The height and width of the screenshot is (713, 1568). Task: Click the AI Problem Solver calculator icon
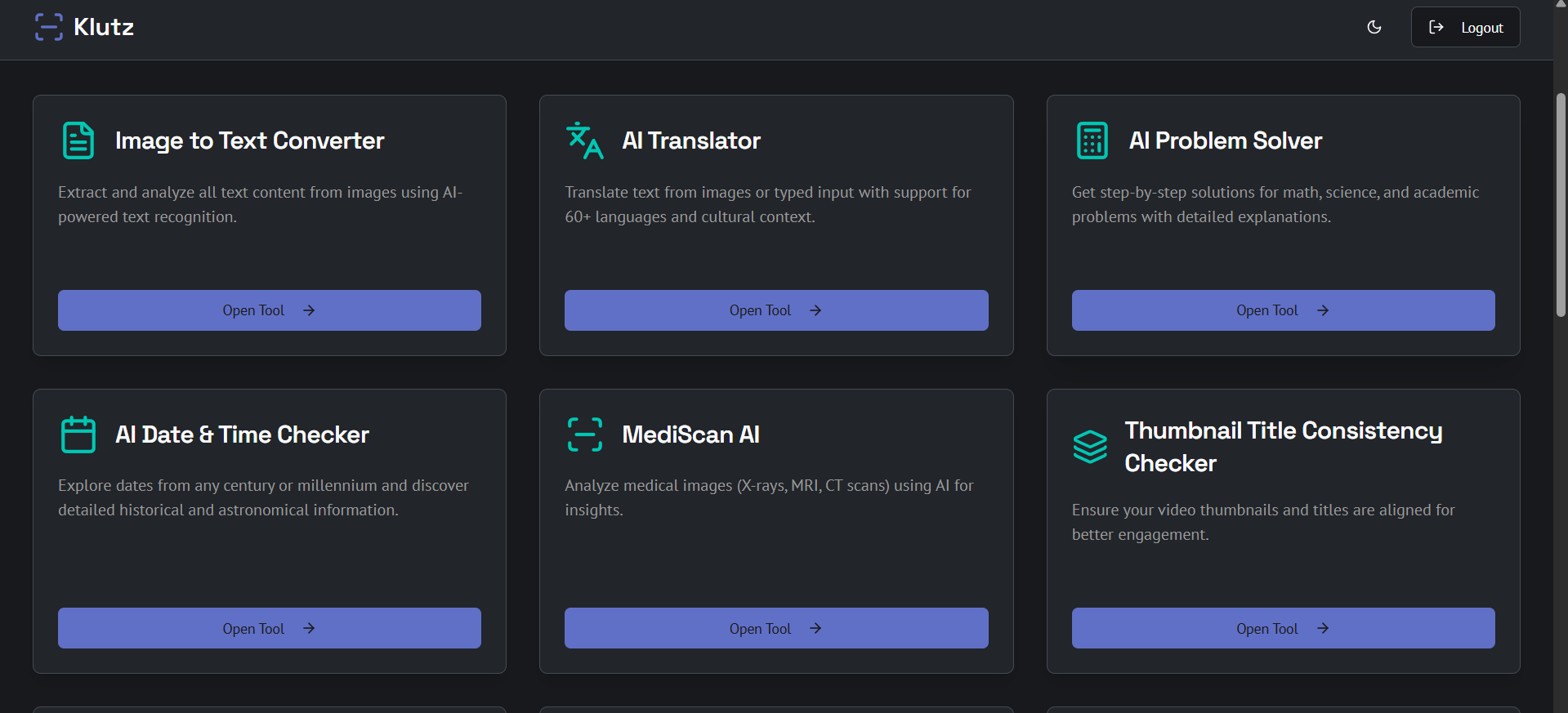[1092, 140]
